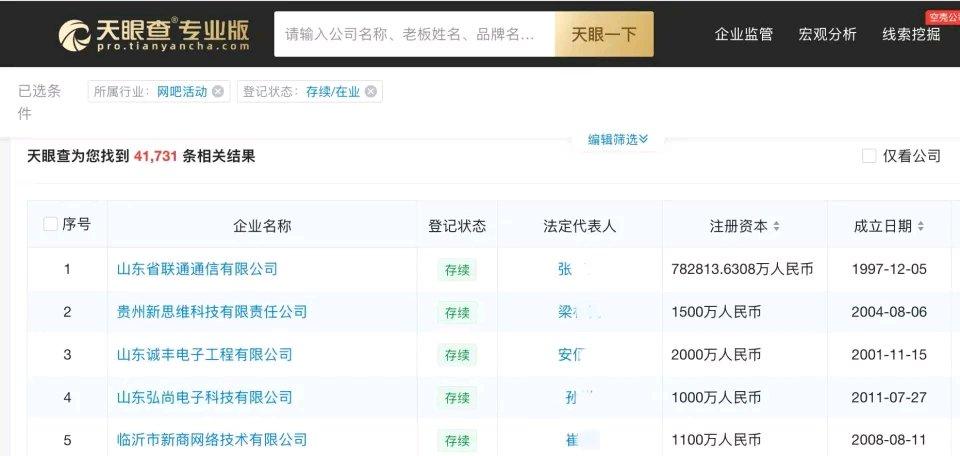Click 存续 status tag for 临沂市新商网络技术
Image resolution: width=960 pixels, height=456 pixels.
tap(457, 441)
